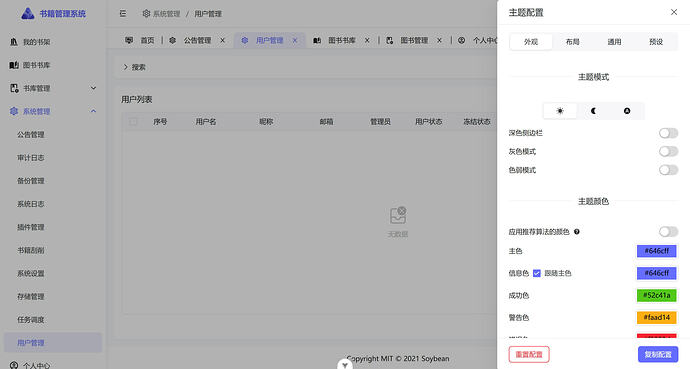This screenshot has height=369, width=690.
Task: Choose auto theme mode icon
Action: coord(627,111)
